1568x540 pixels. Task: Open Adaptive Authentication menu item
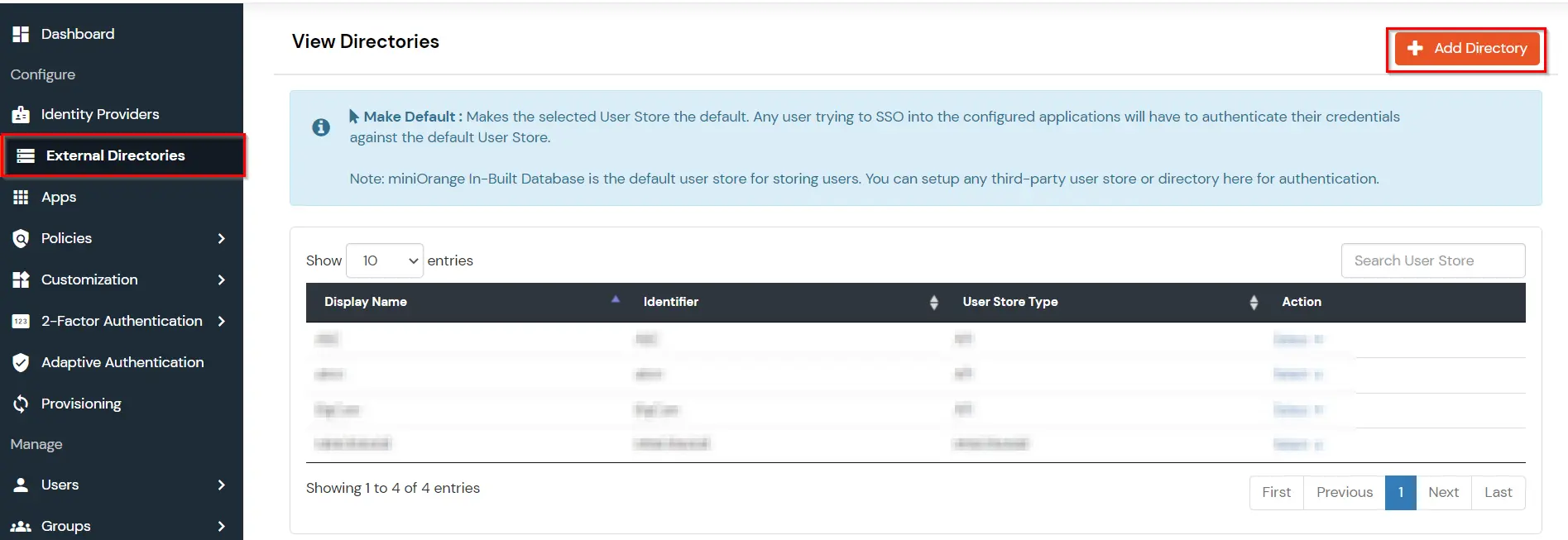coord(122,362)
